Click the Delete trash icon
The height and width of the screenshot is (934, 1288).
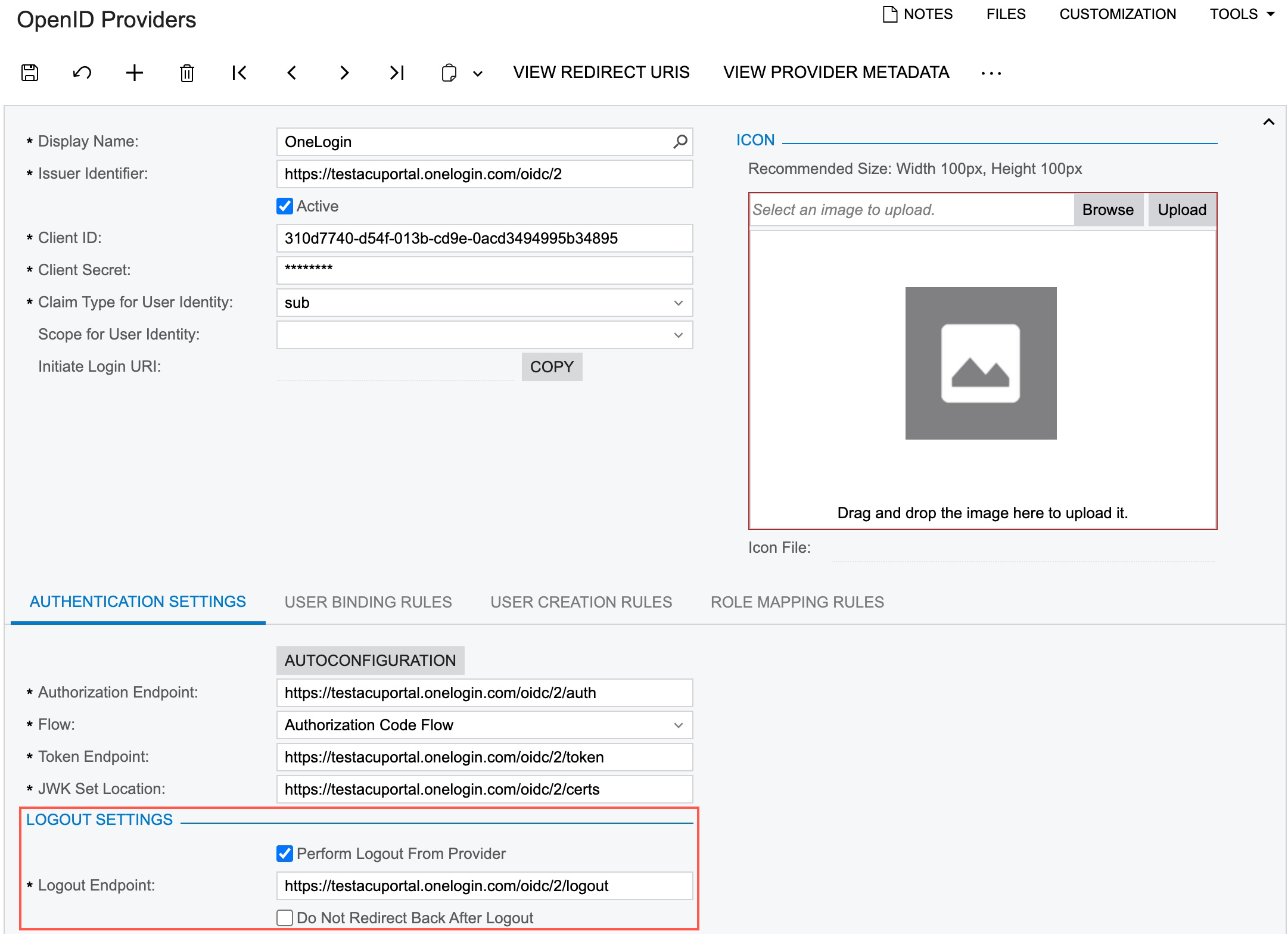click(x=187, y=73)
